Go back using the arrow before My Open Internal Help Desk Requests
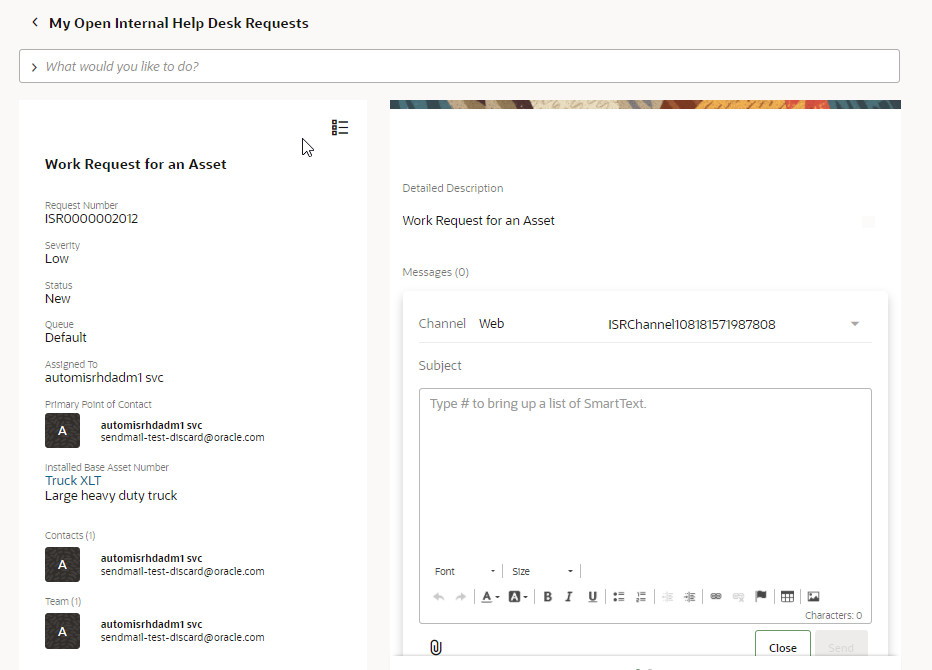The width and height of the screenshot is (932, 670). [35, 23]
